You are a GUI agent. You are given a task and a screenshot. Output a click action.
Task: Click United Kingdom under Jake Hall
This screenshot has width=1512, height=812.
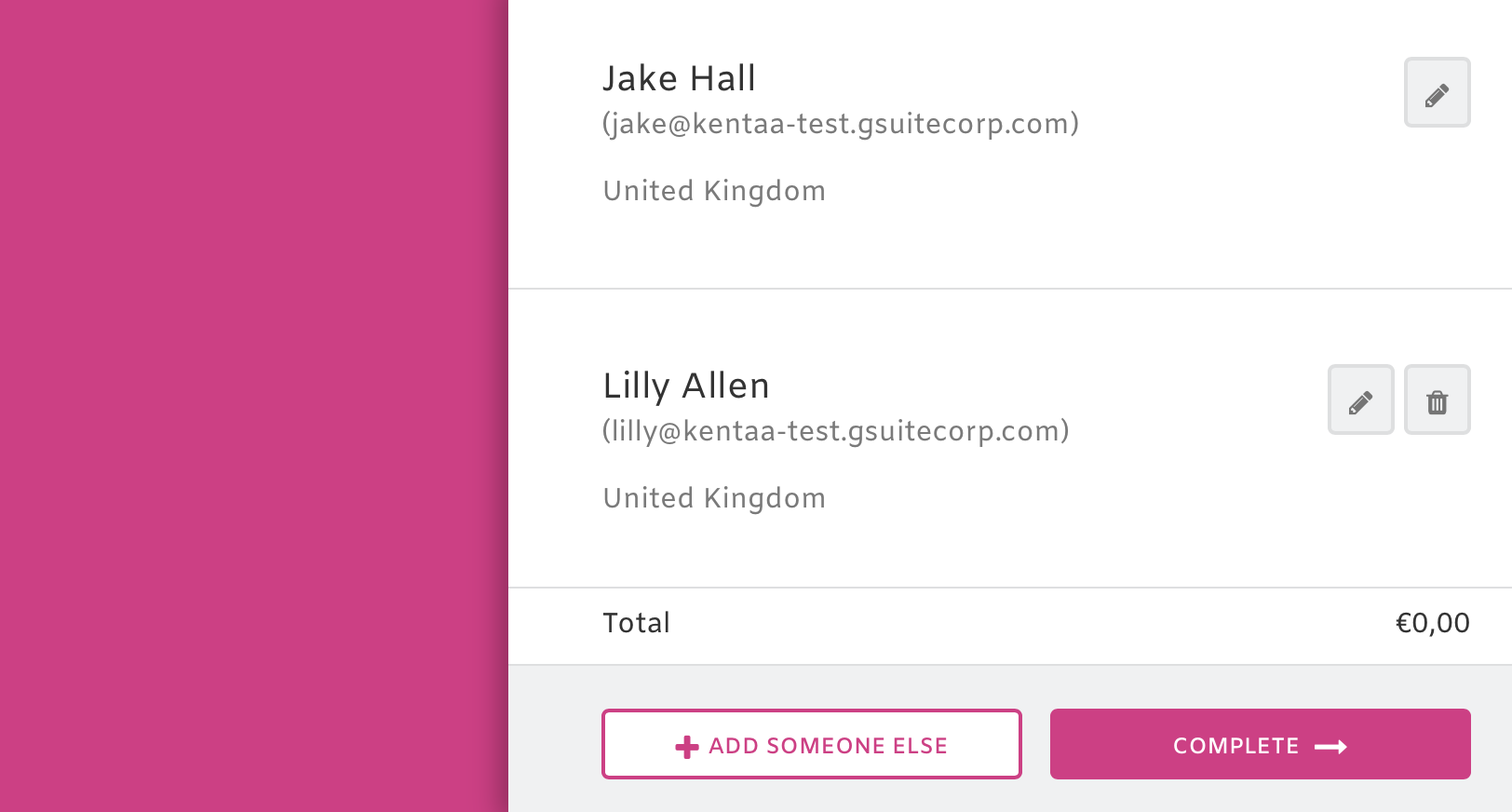714,191
